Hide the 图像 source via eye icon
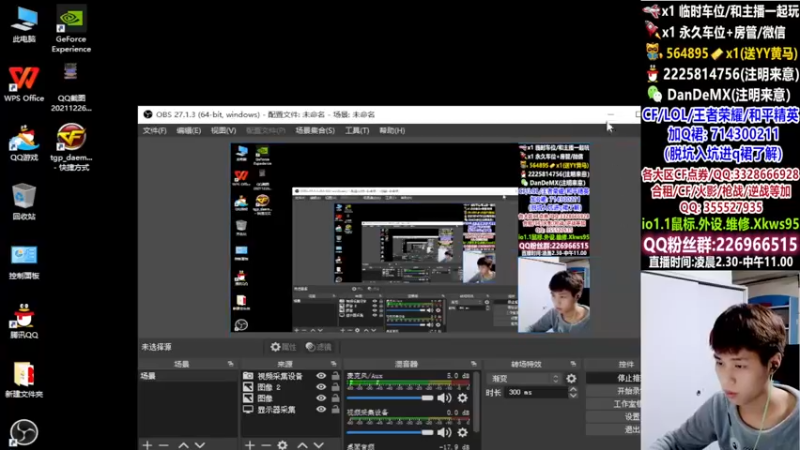800x450 pixels. [x=321, y=398]
